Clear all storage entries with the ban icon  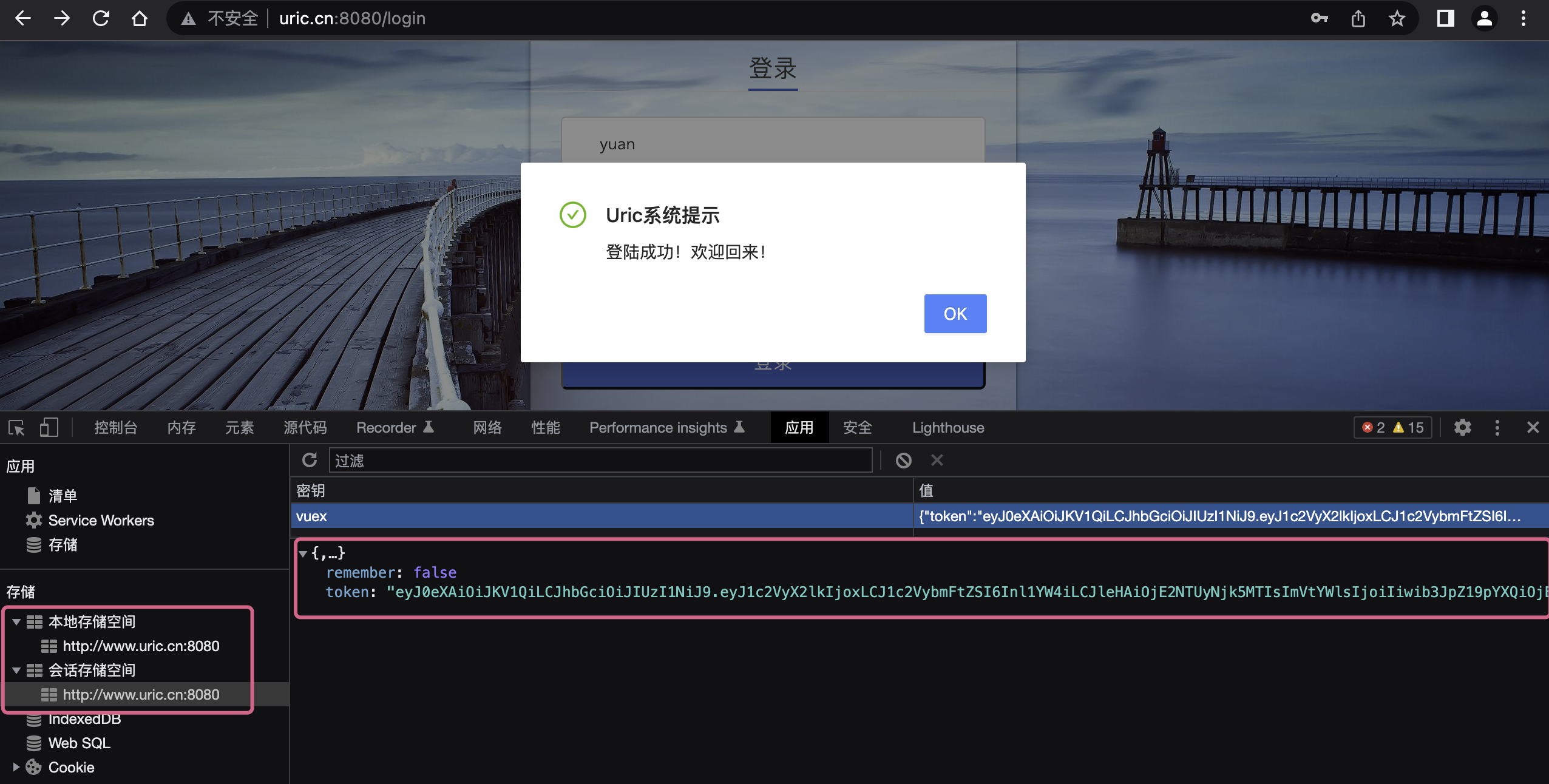(x=904, y=461)
